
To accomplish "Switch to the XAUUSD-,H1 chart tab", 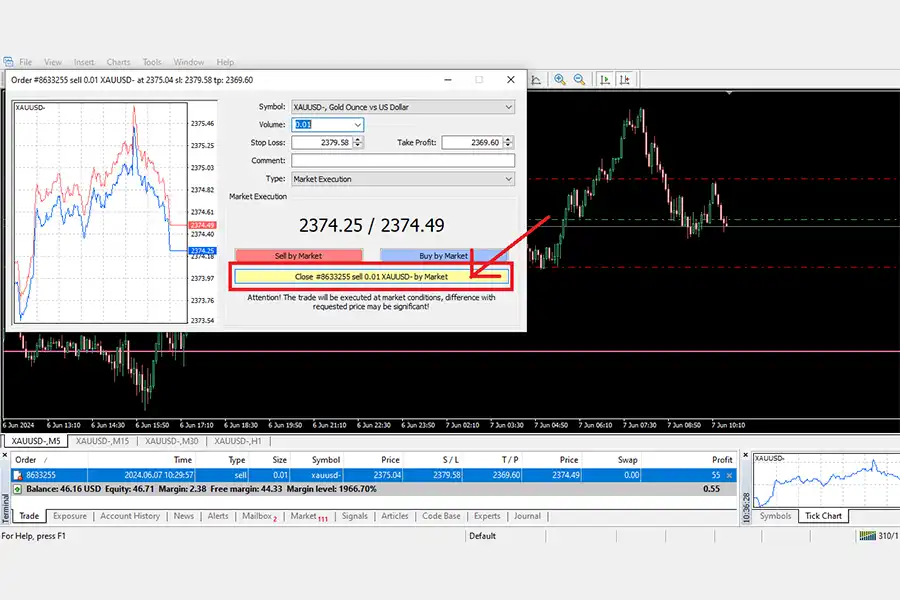I will point(238,441).
